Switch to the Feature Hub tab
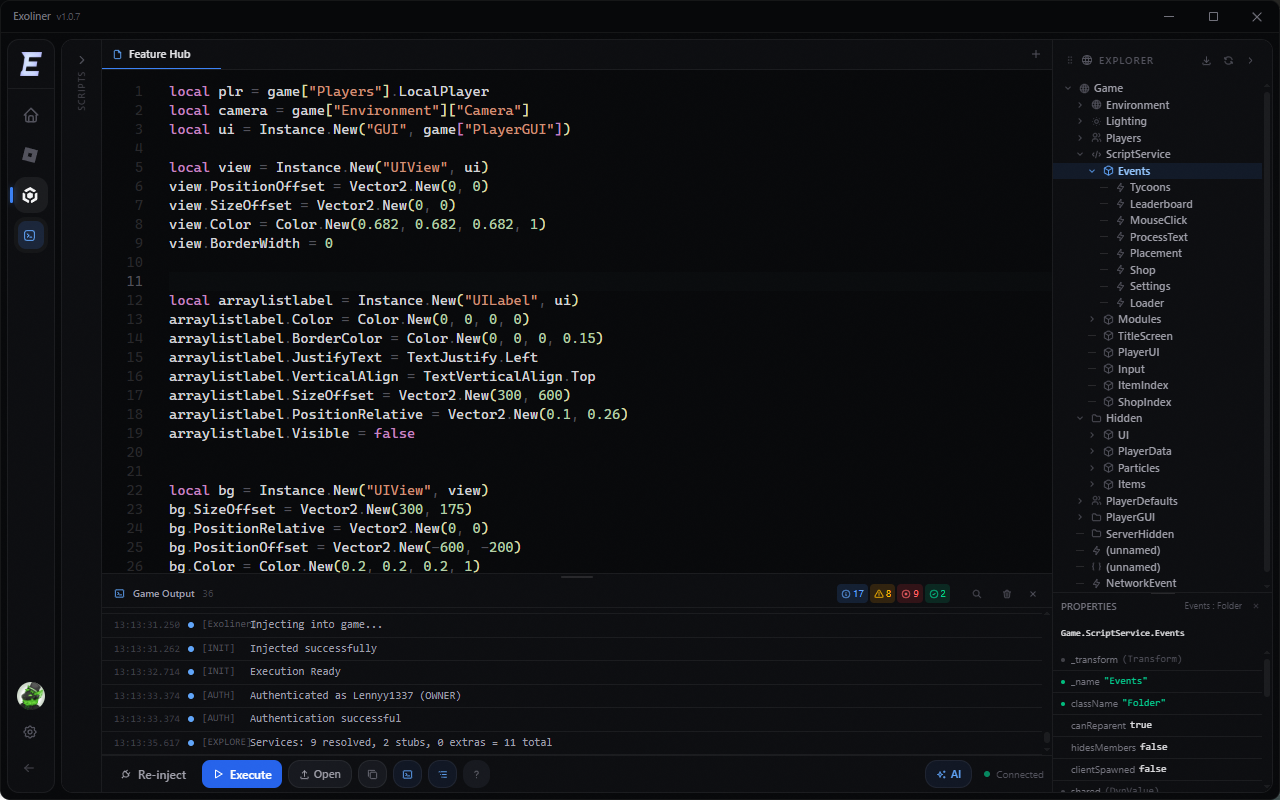1280x800 pixels. [x=161, y=54]
